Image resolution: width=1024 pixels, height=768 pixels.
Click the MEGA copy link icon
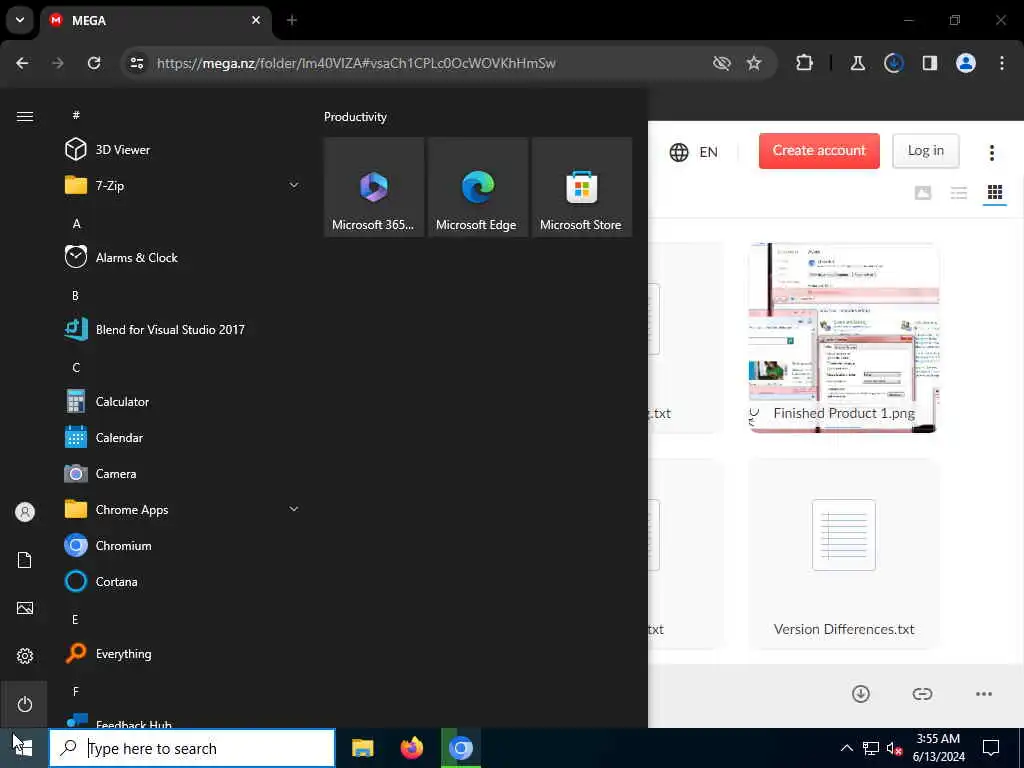tap(922, 694)
